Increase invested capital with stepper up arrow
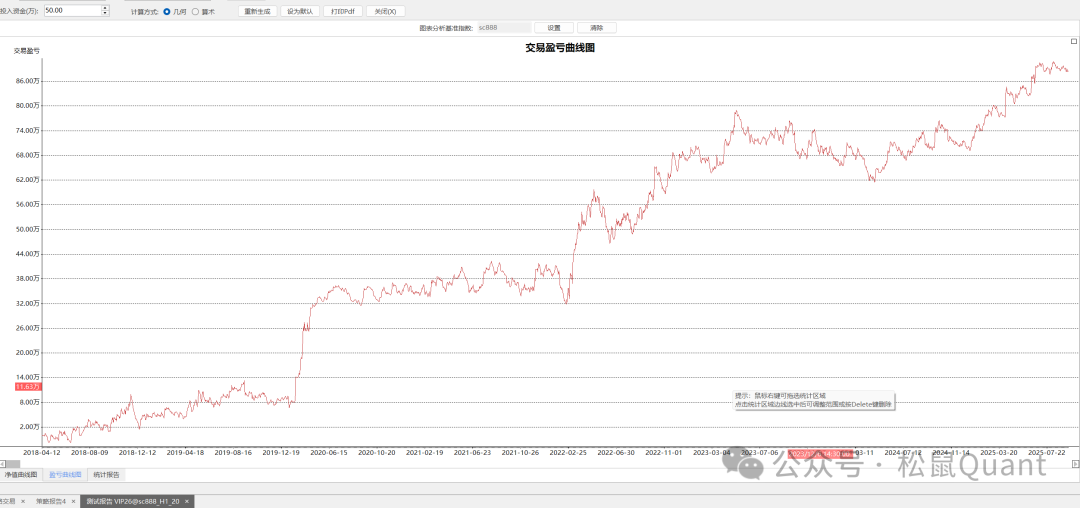 click(x=105, y=7)
